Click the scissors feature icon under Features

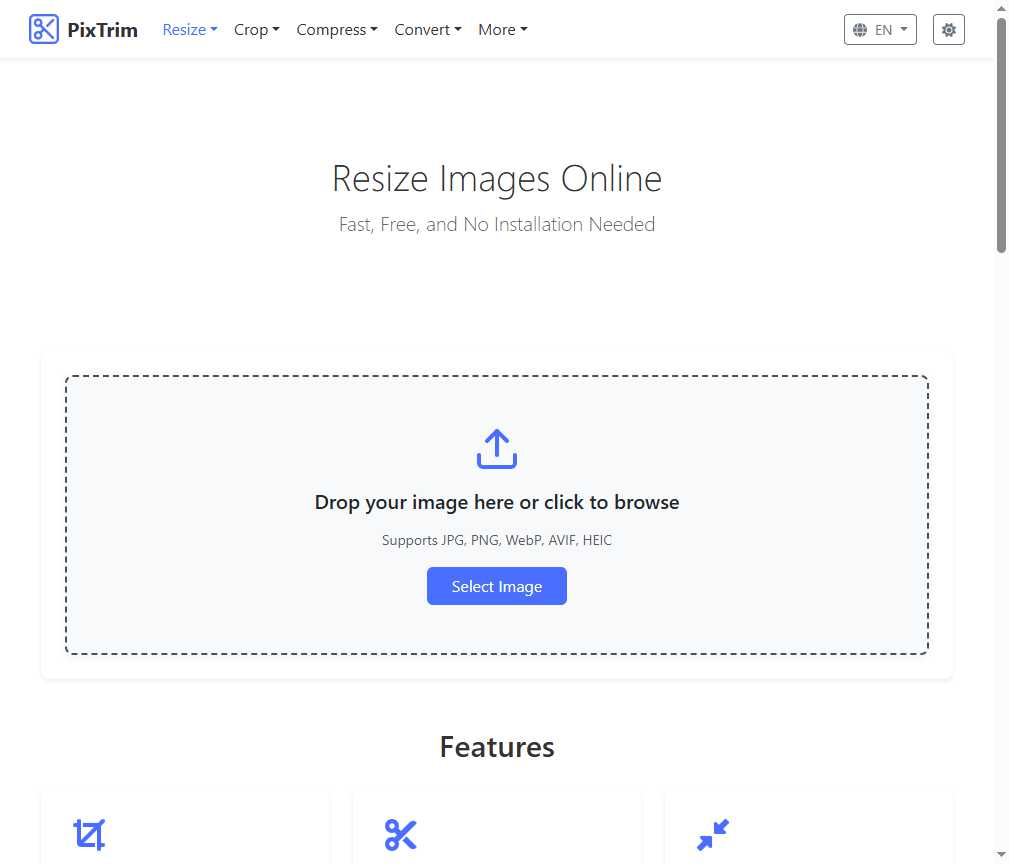click(400, 834)
